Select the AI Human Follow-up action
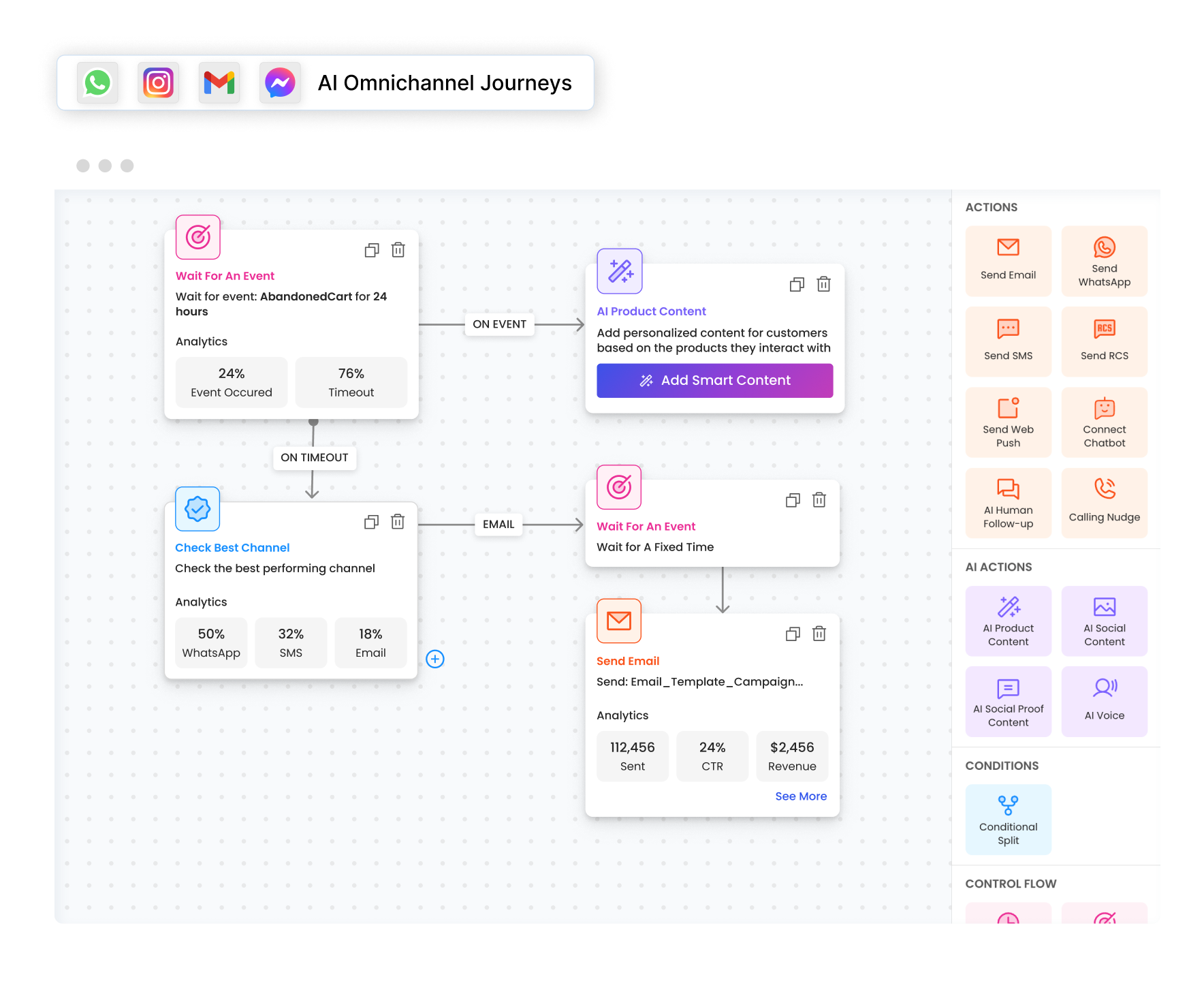 (x=1008, y=503)
